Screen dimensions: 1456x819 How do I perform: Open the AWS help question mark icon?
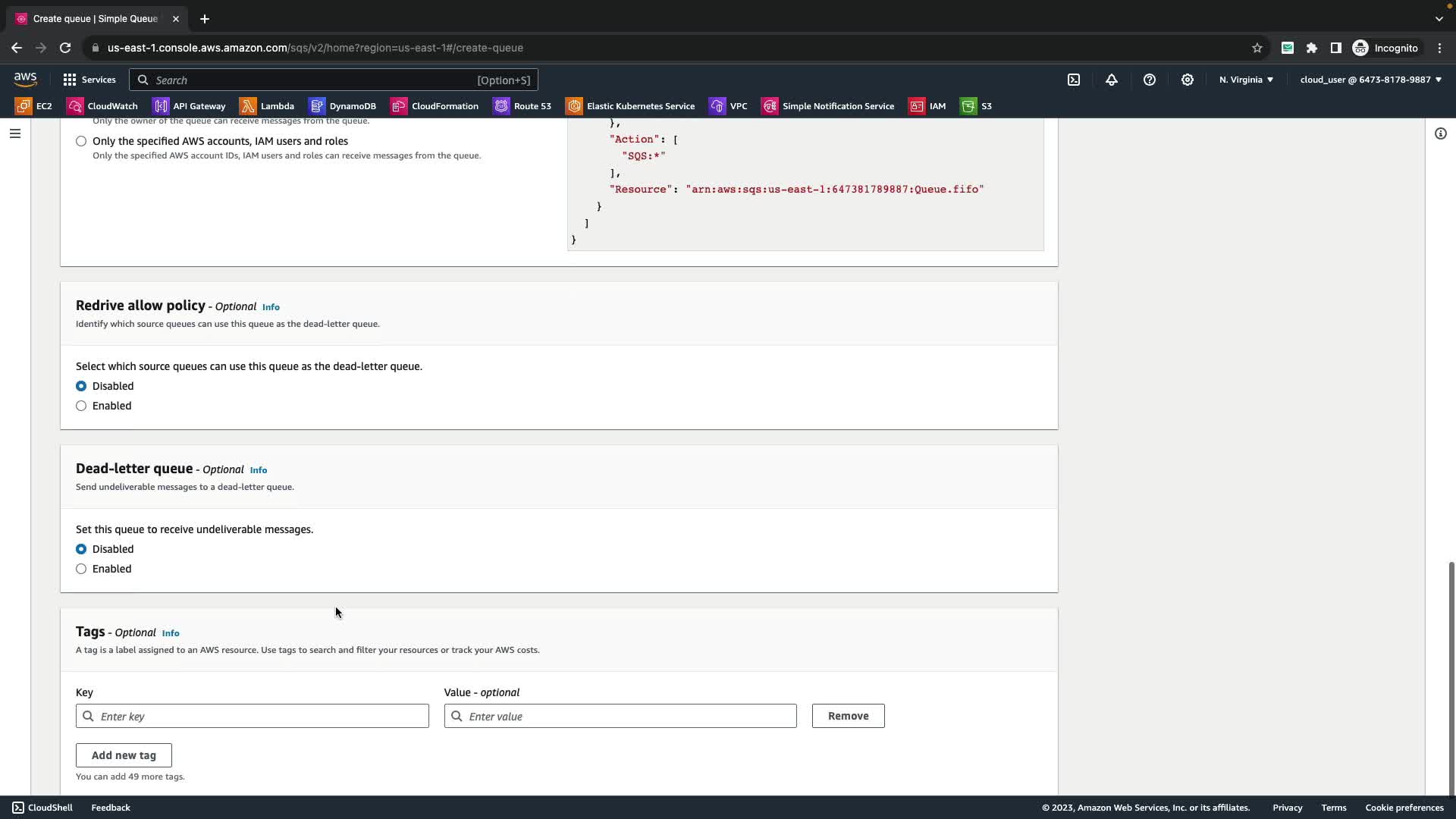pyautogui.click(x=1150, y=80)
